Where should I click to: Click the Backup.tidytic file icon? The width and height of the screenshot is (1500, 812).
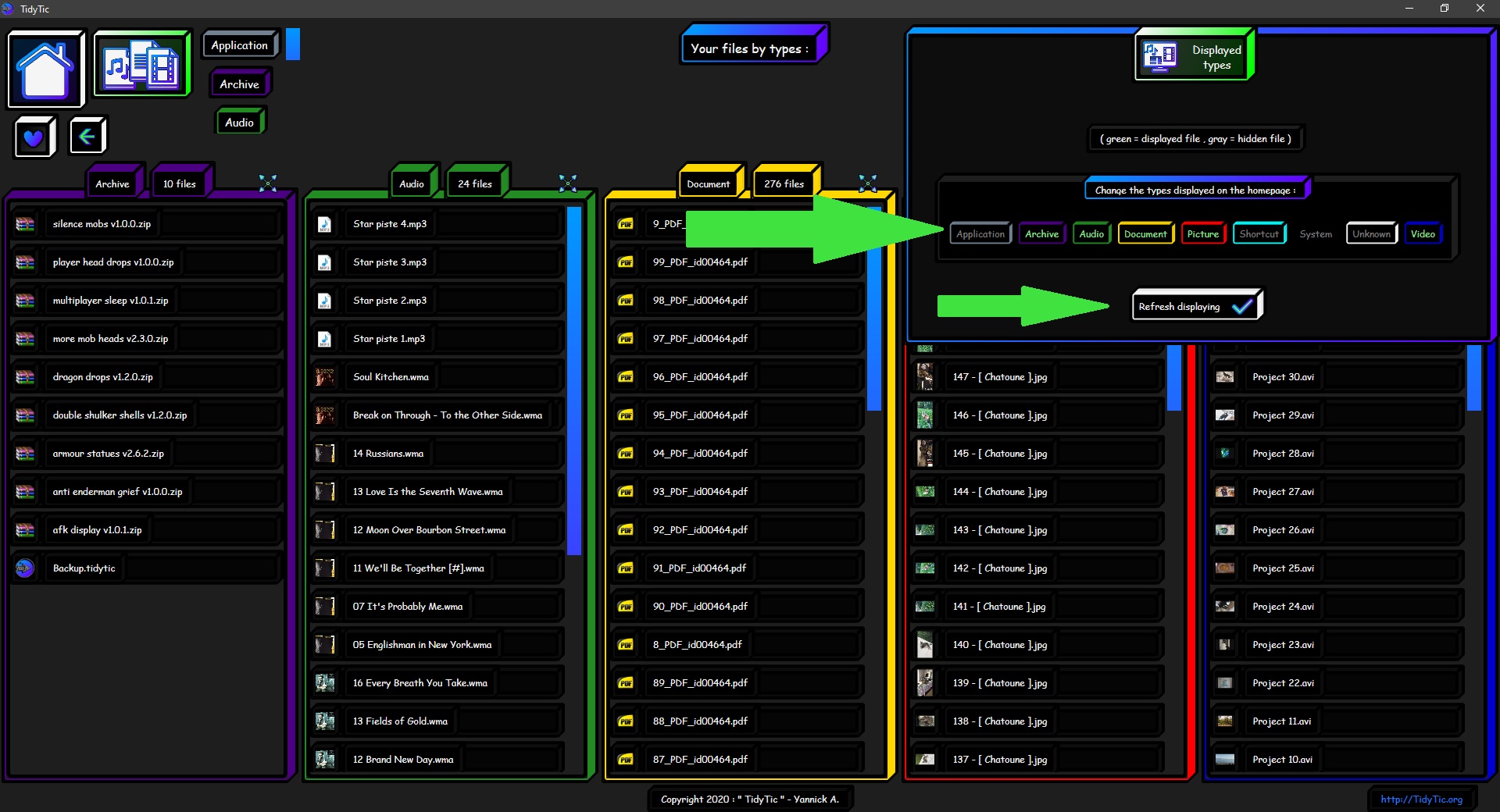click(25, 568)
